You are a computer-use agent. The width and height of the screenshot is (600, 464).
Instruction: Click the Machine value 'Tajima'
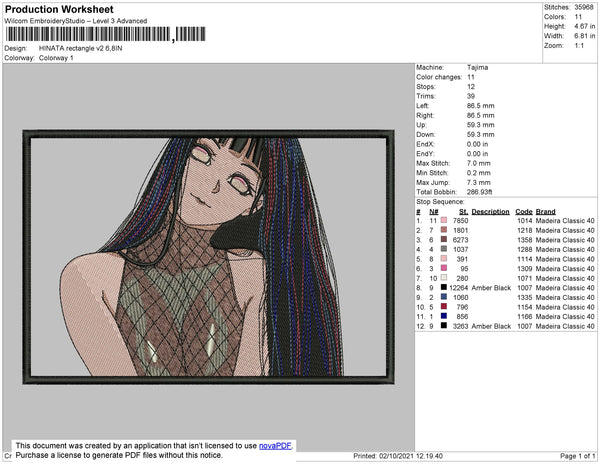coord(478,67)
